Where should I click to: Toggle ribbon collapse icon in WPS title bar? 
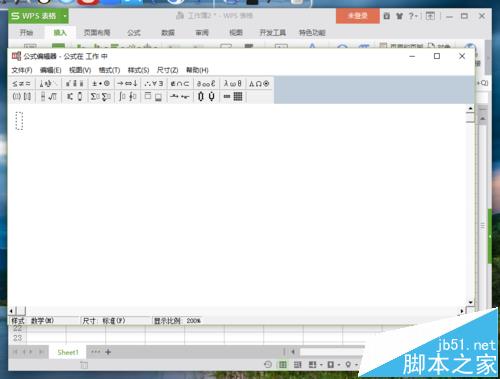[x=430, y=16]
